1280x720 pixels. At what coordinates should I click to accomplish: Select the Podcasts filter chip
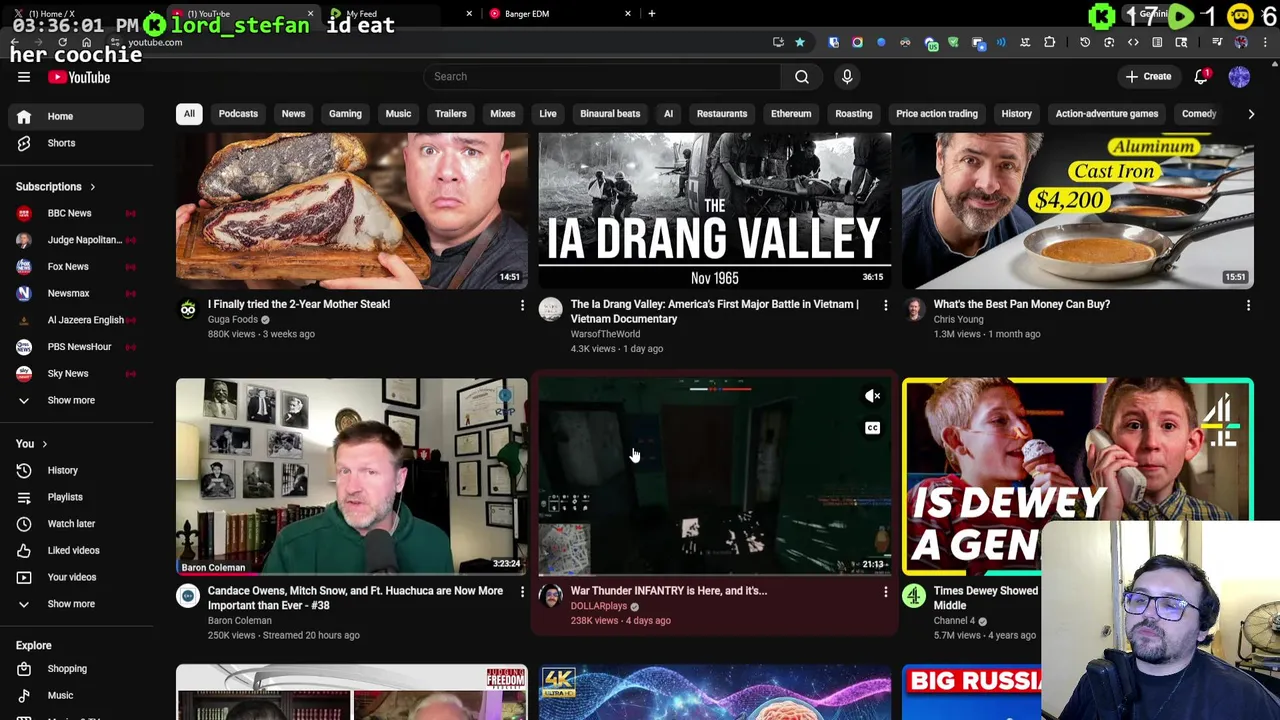tap(238, 114)
